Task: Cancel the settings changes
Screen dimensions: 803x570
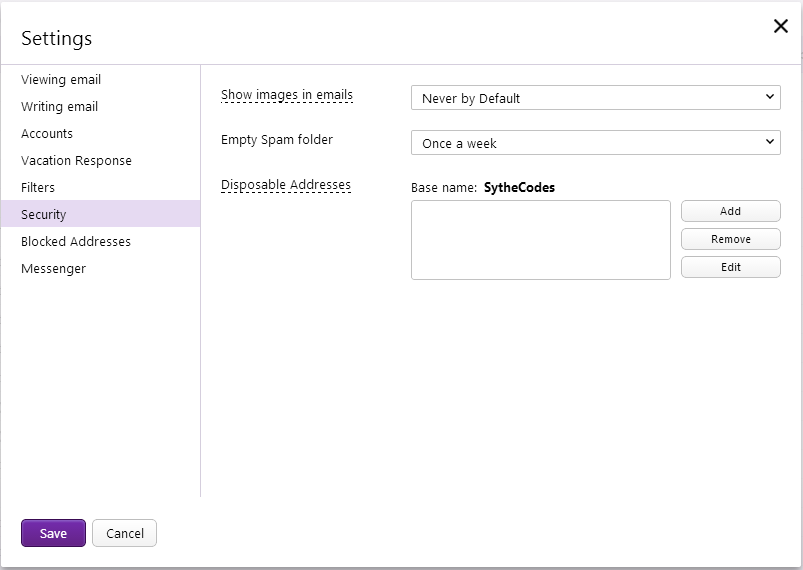Action: pyautogui.click(x=124, y=533)
